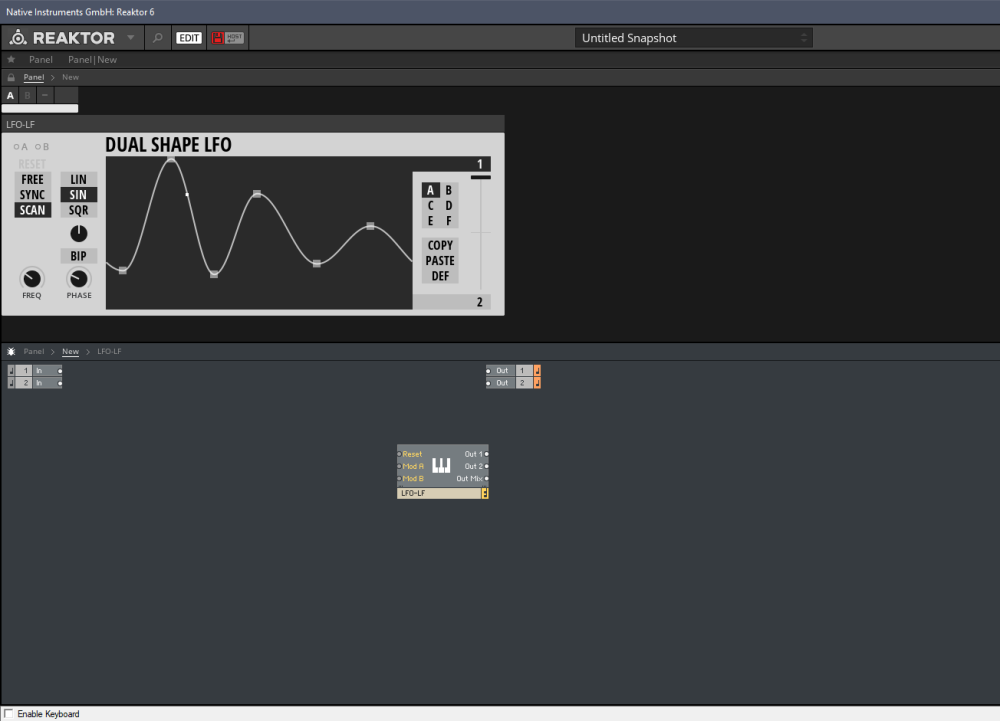Click the FREQ knob
Image resolution: width=1000 pixels, height=721 pixels.
(32, 279)
